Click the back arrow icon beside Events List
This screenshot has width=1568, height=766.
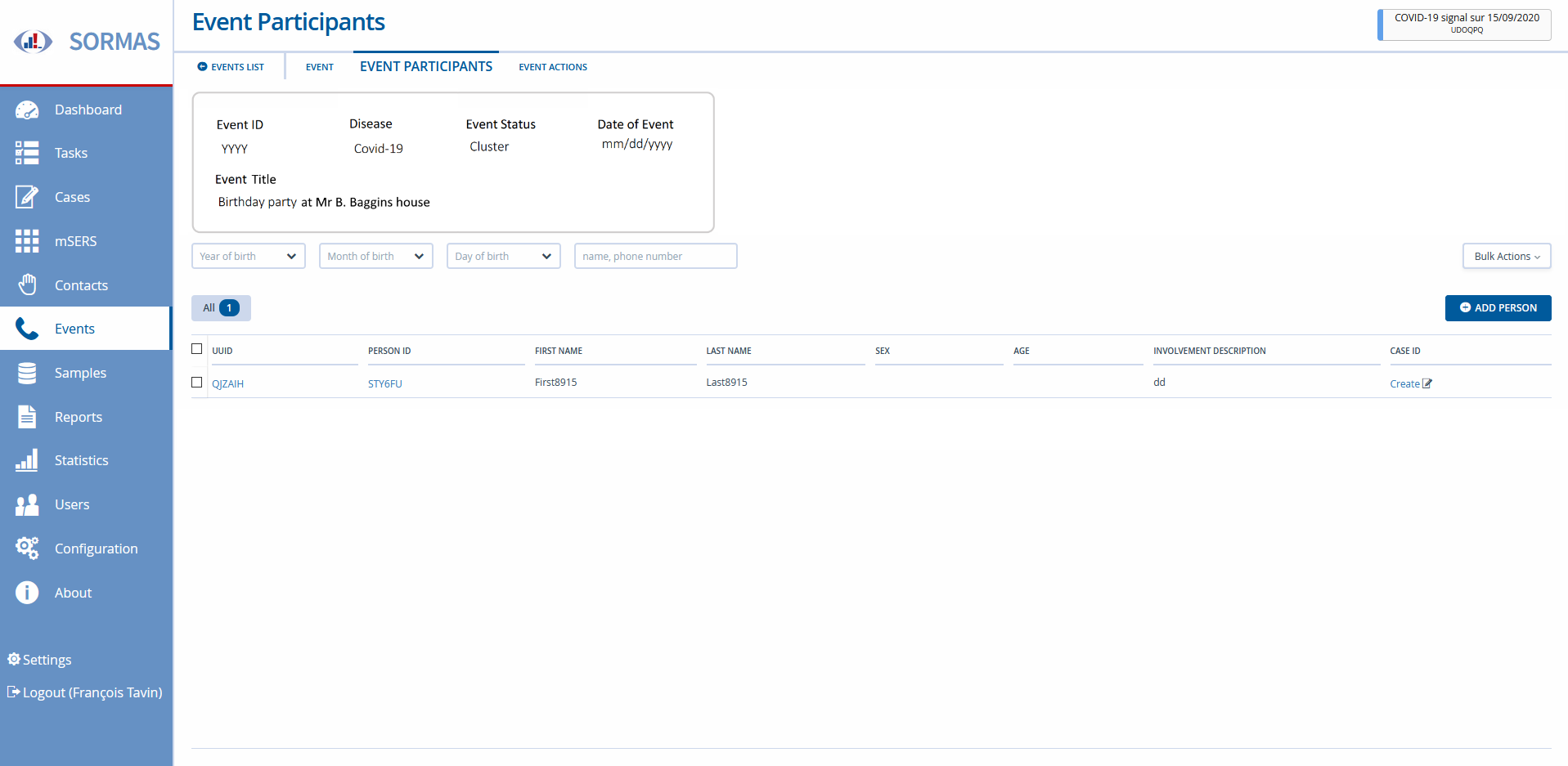(202, 67)
